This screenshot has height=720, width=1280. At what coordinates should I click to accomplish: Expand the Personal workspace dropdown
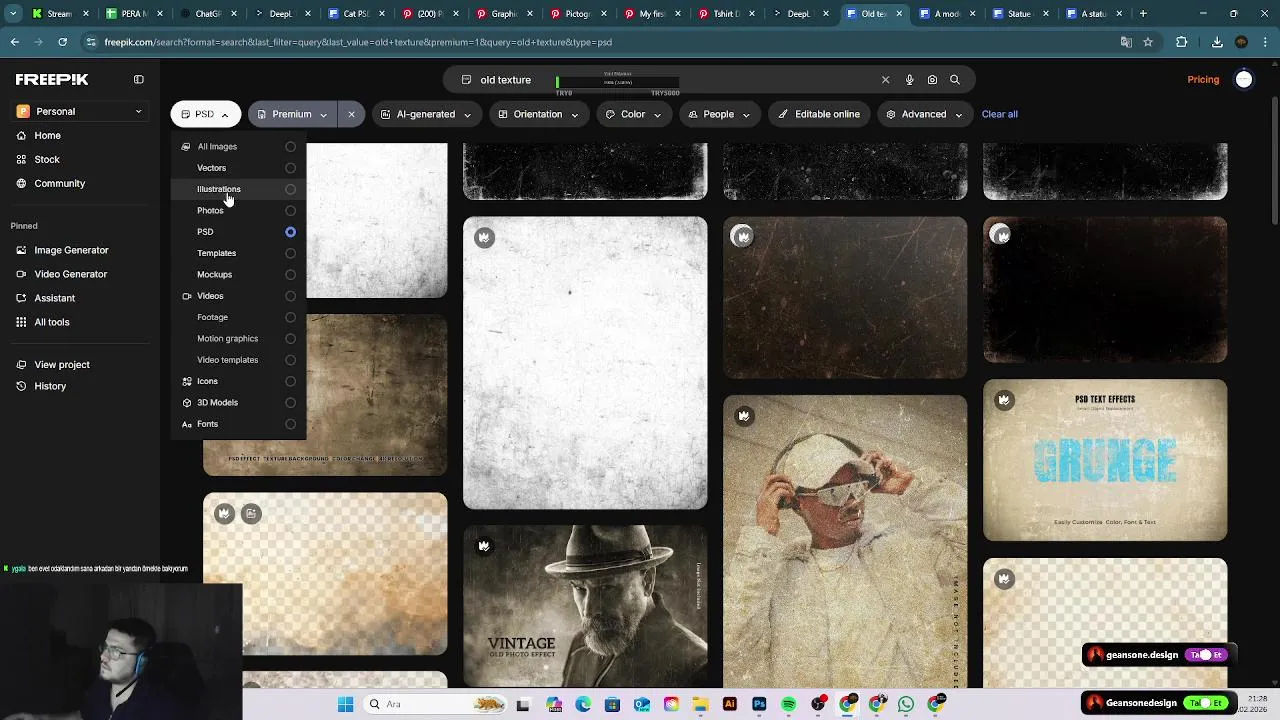coord(80,111)
